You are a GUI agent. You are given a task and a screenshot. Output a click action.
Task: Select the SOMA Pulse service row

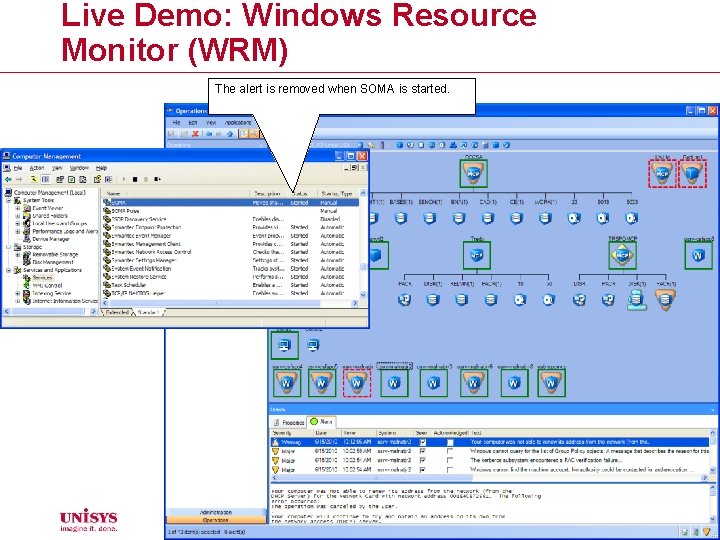click(230, 211)
